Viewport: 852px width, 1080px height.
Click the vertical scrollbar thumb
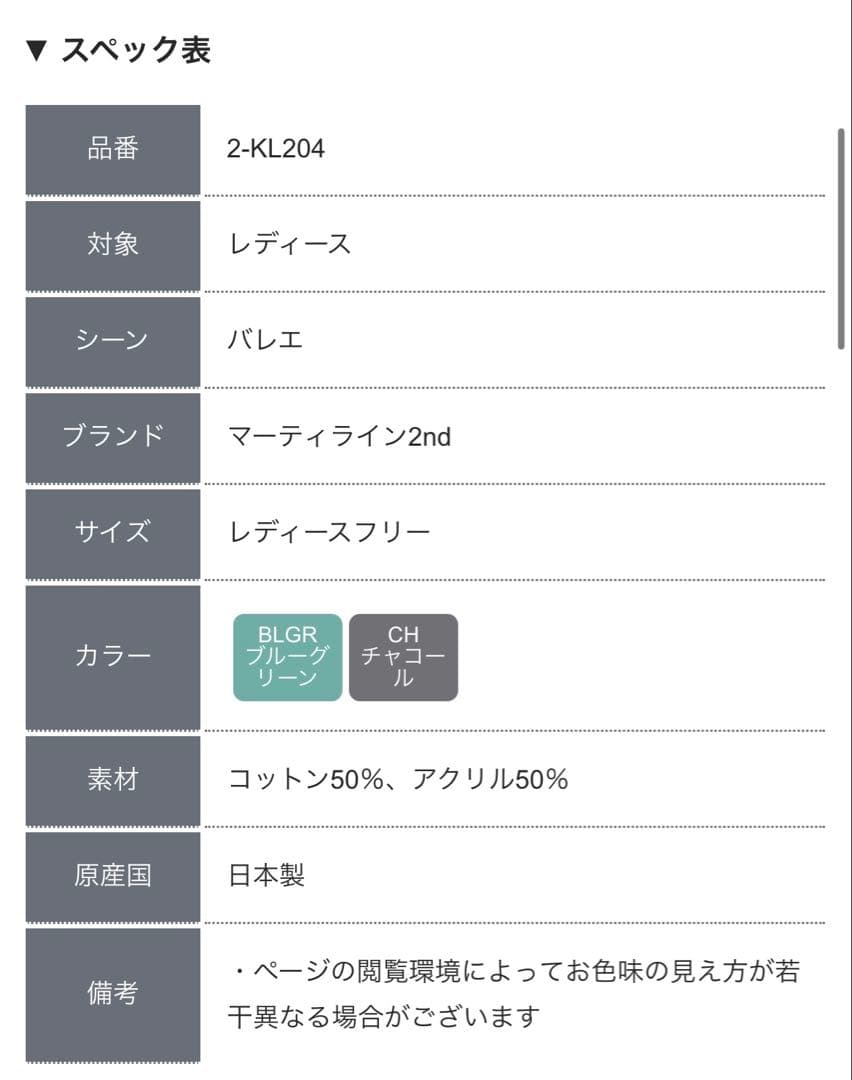click(841, 238)
